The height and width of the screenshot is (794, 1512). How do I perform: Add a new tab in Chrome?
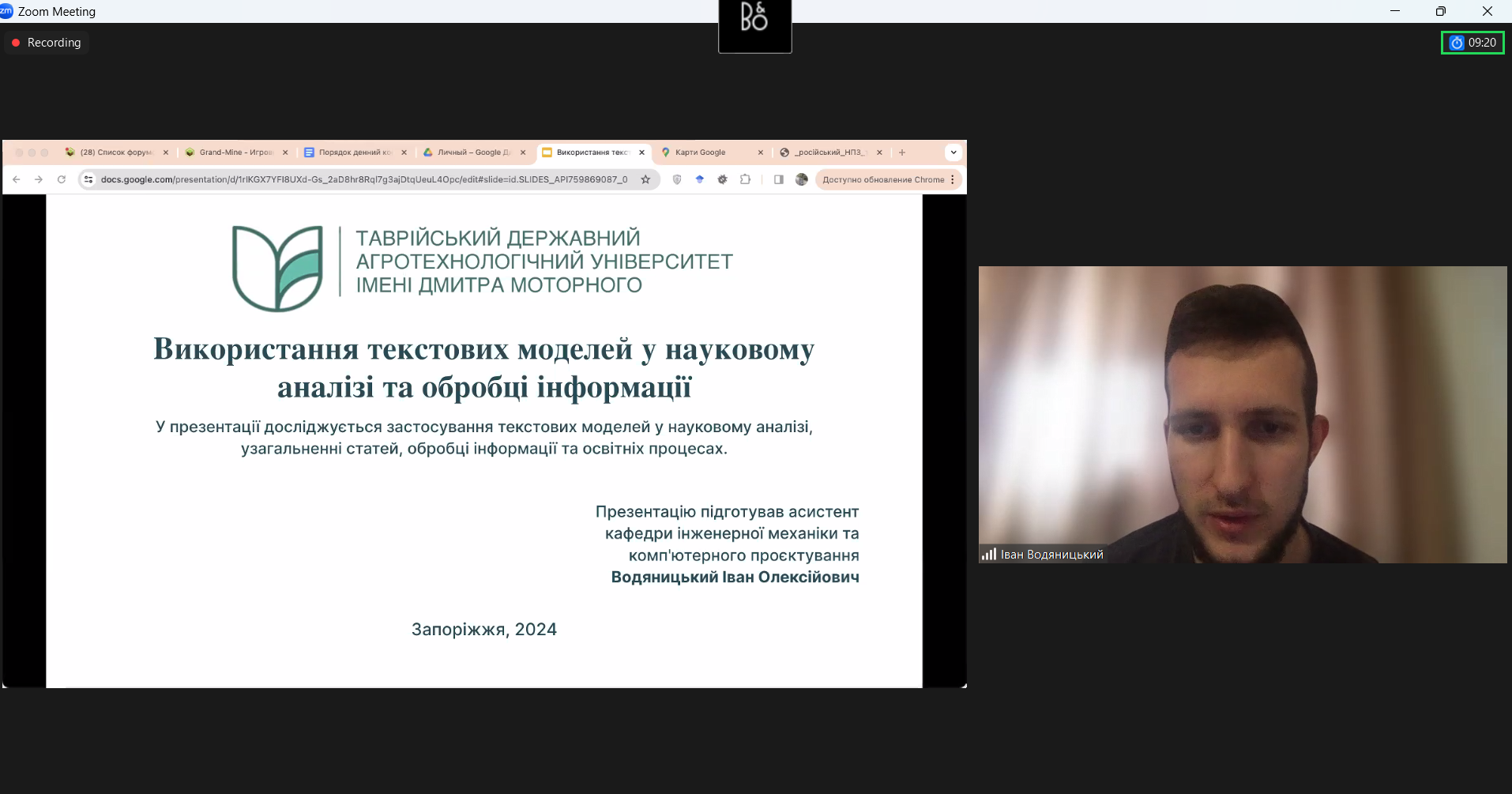pyautogui.click(x=902, y=152)
